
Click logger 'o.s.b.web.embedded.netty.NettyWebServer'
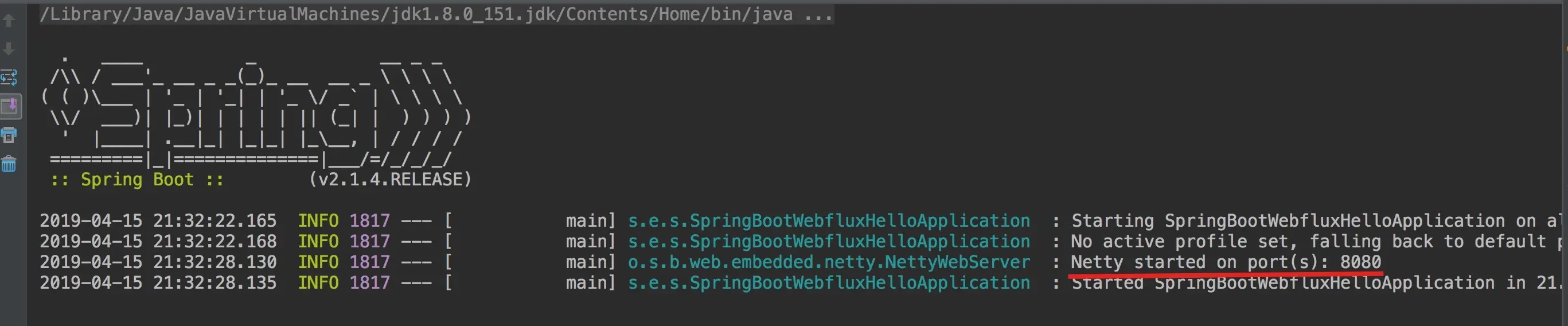829,262
